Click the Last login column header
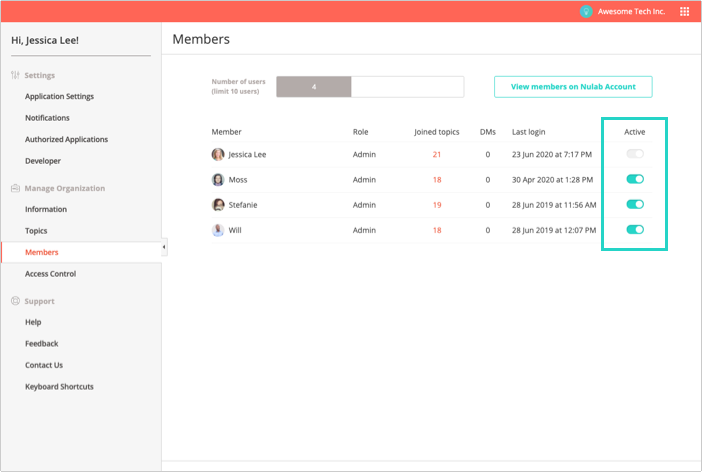Screen dimensions: 702x472 point(529,132)
